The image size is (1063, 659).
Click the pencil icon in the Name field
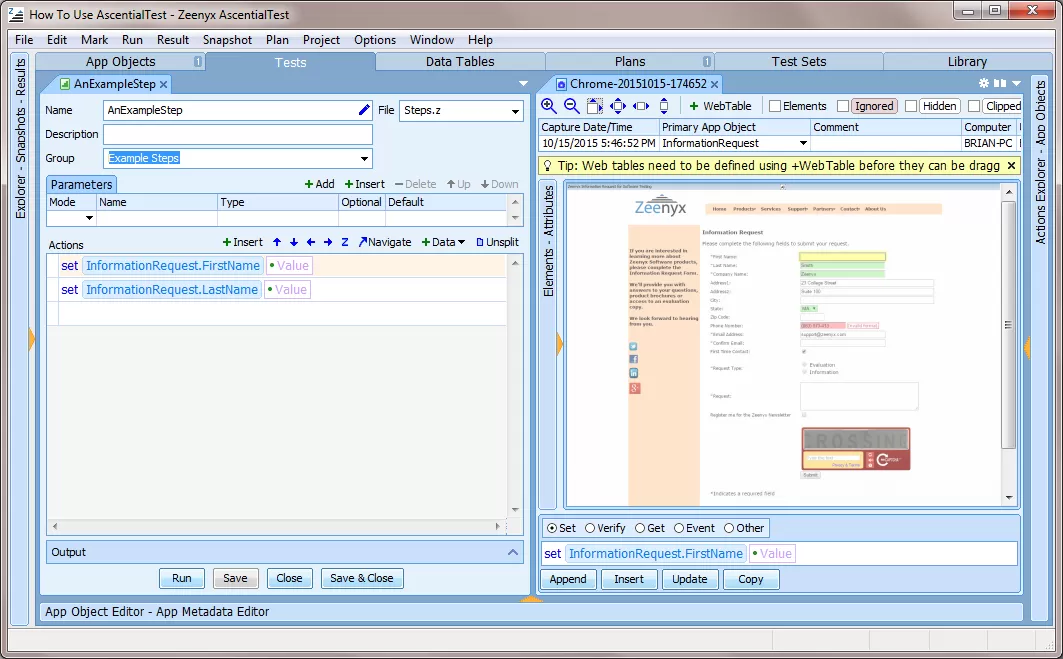[364, 110]
